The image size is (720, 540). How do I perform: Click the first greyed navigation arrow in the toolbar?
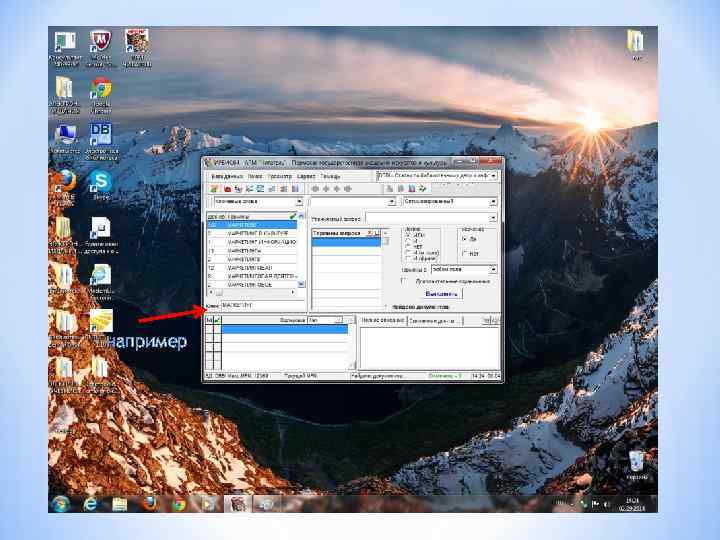315,189
